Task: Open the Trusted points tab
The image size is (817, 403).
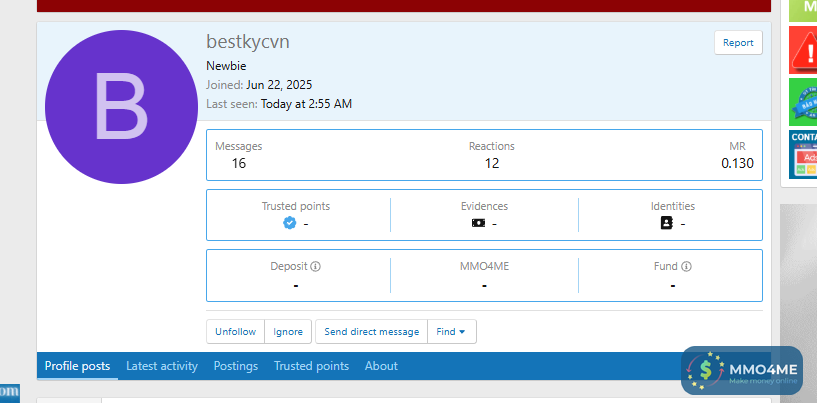Action: pos(312,366)
